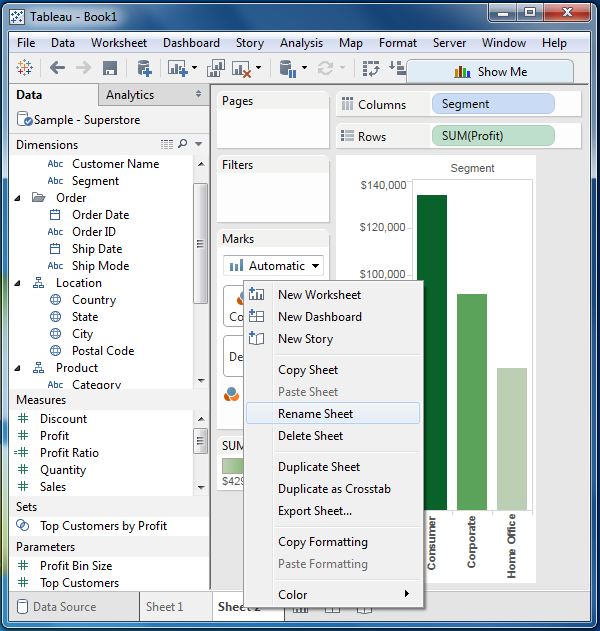
Task: Open the Automatic mark type dropdown
Action: (x=274, y=266)
